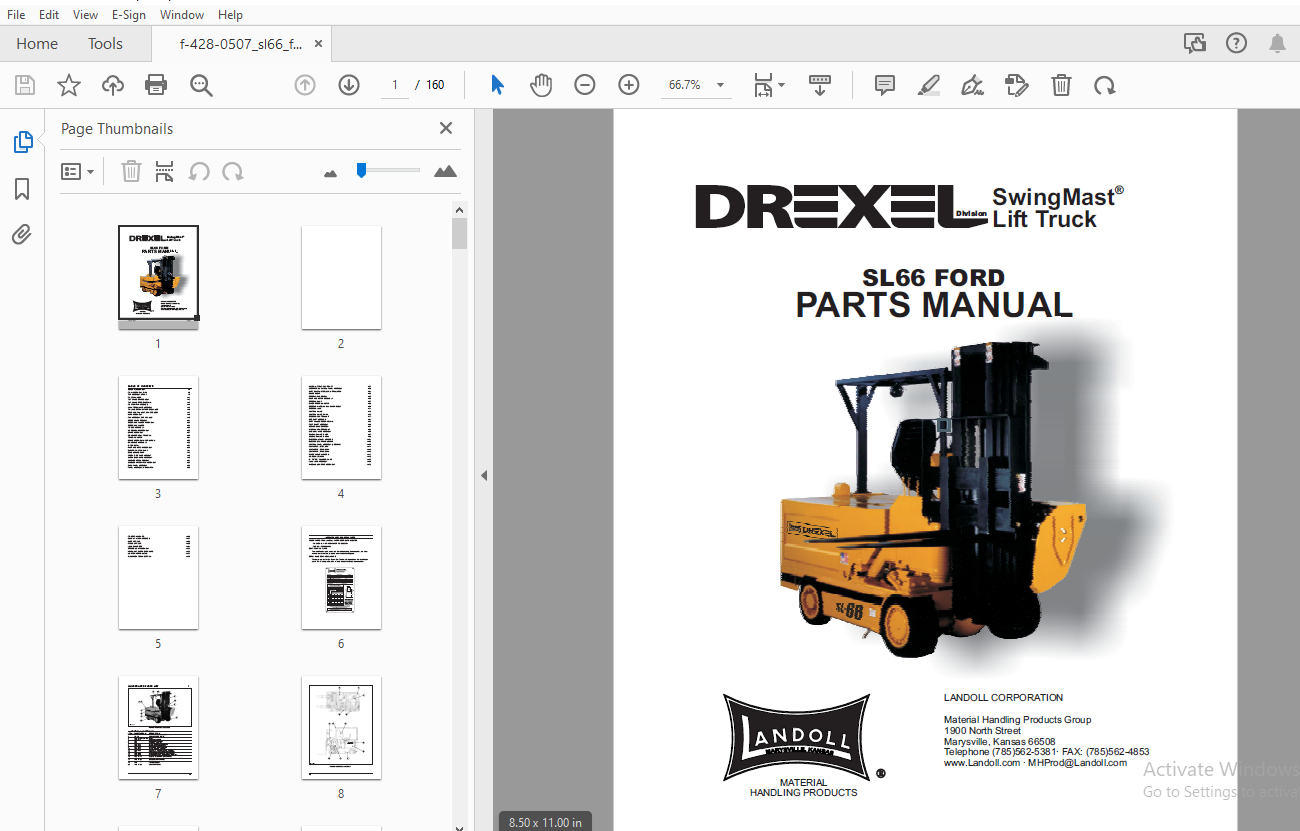Select page 5 thumbnail
The height and width of the screenshot is (831, 1300).
click(x=158, y=577)
